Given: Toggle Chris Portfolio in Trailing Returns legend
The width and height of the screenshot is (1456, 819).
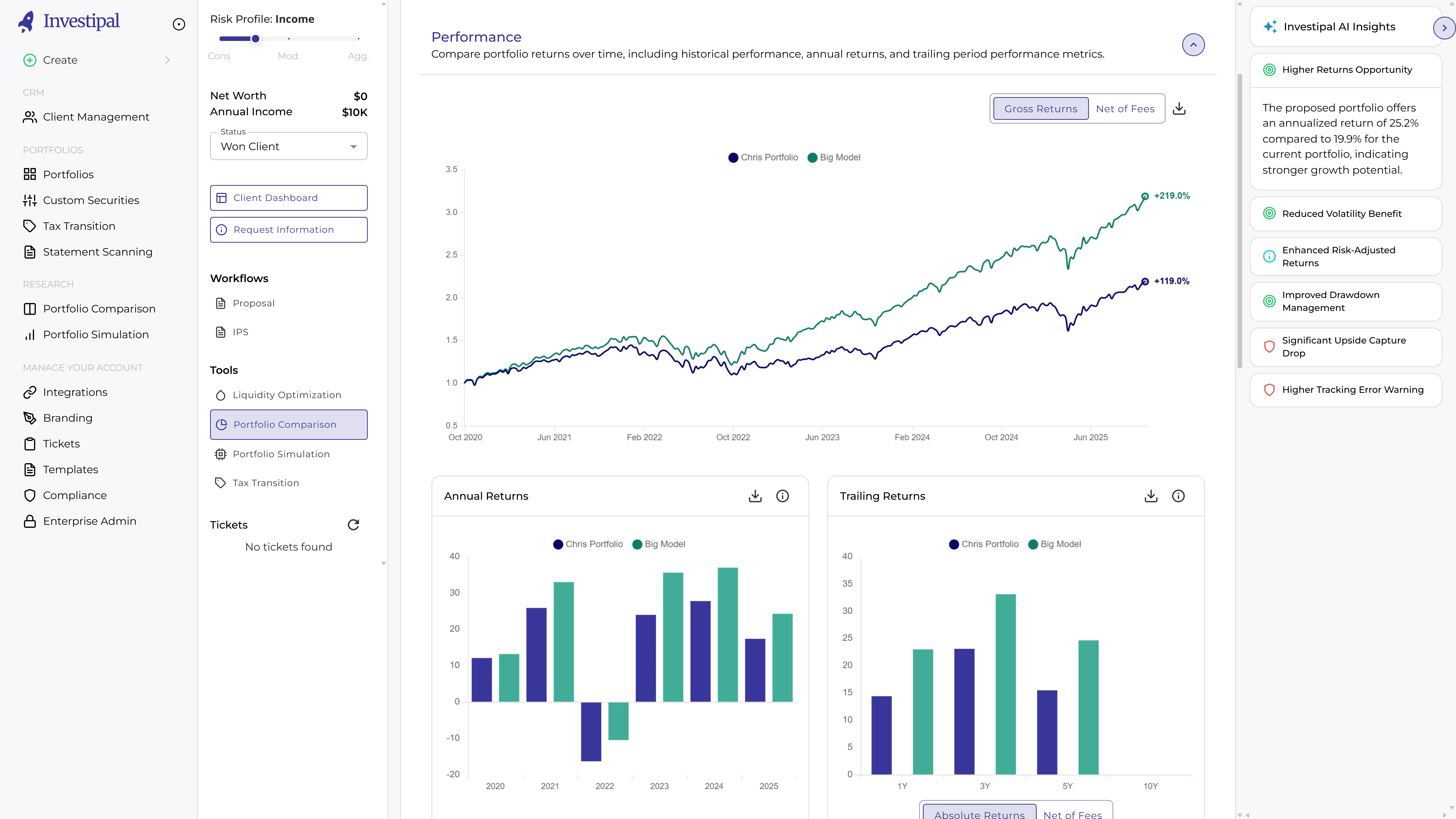Looking at the screenshot, I should (x=984, y=544).
